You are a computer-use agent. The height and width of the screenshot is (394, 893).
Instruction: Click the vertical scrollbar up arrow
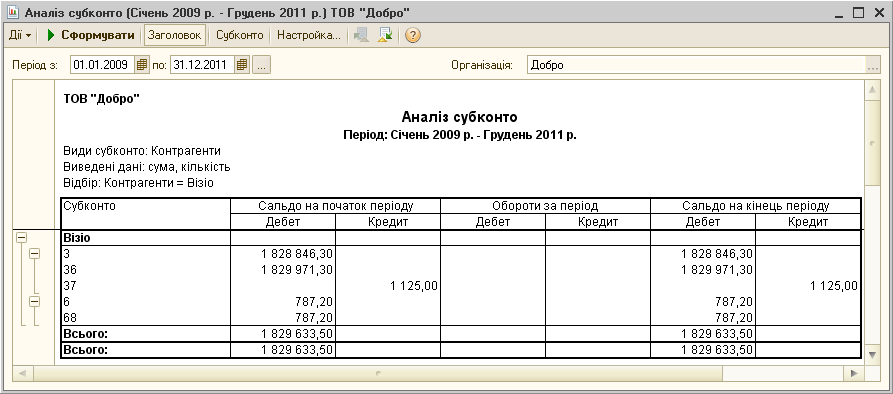point(872,90)
